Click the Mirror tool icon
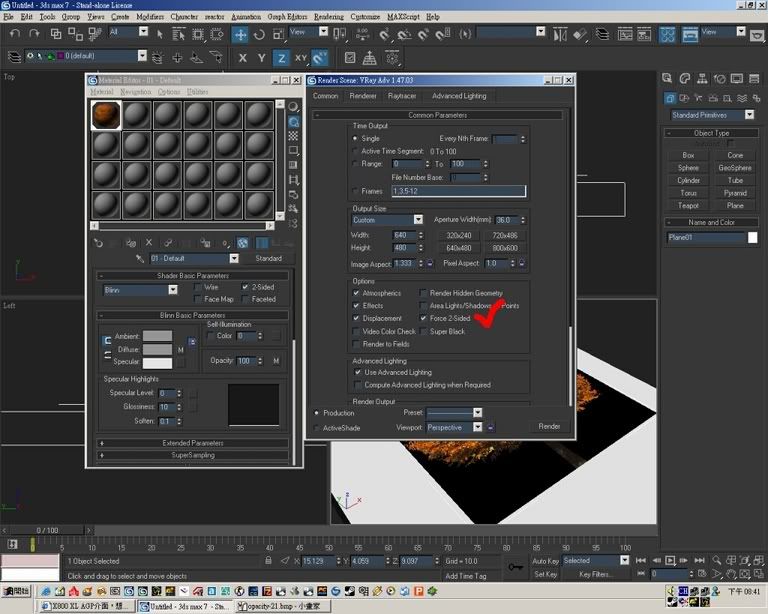768x614 pixels. tap(560, 34)
